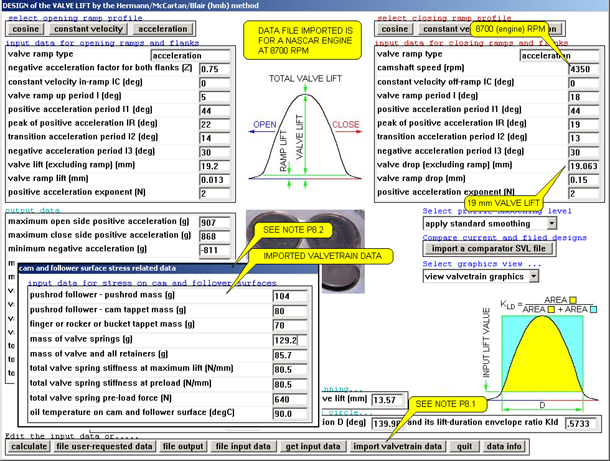Click valve ramp lift field 0.013
Screen dimensions: 610x461
tap(215, 180)
